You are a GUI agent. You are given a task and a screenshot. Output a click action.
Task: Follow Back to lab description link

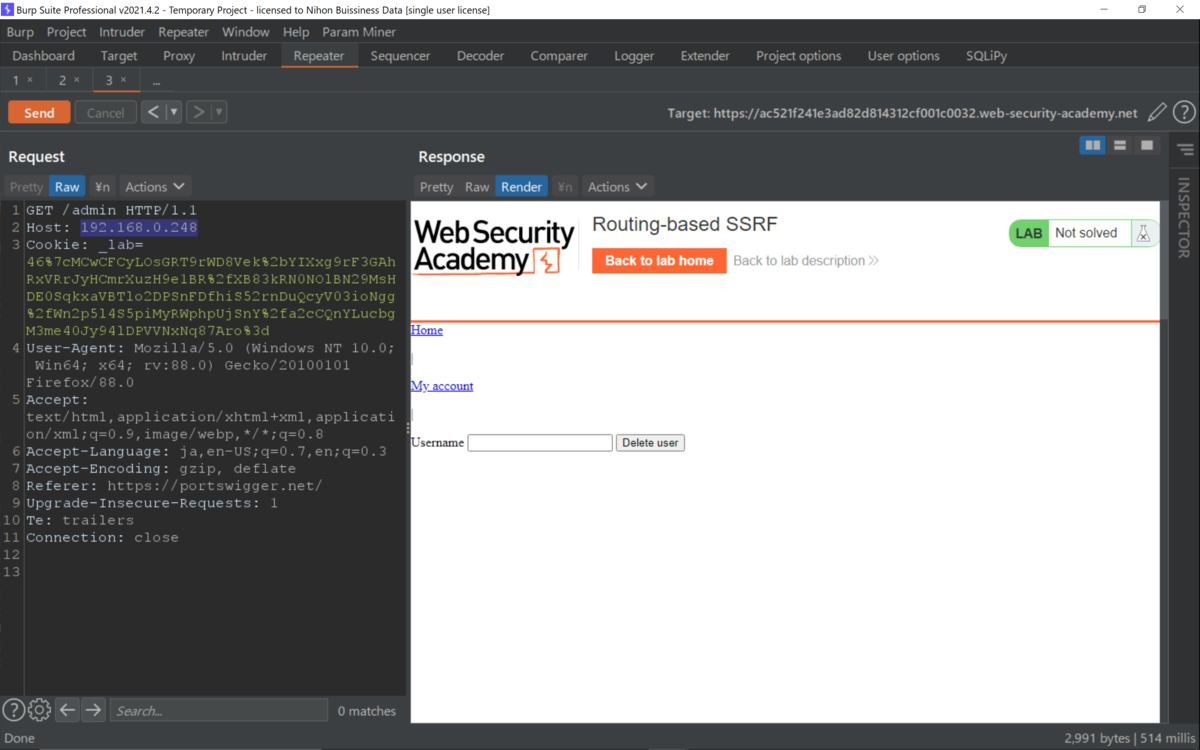click(x=806, y=260)
